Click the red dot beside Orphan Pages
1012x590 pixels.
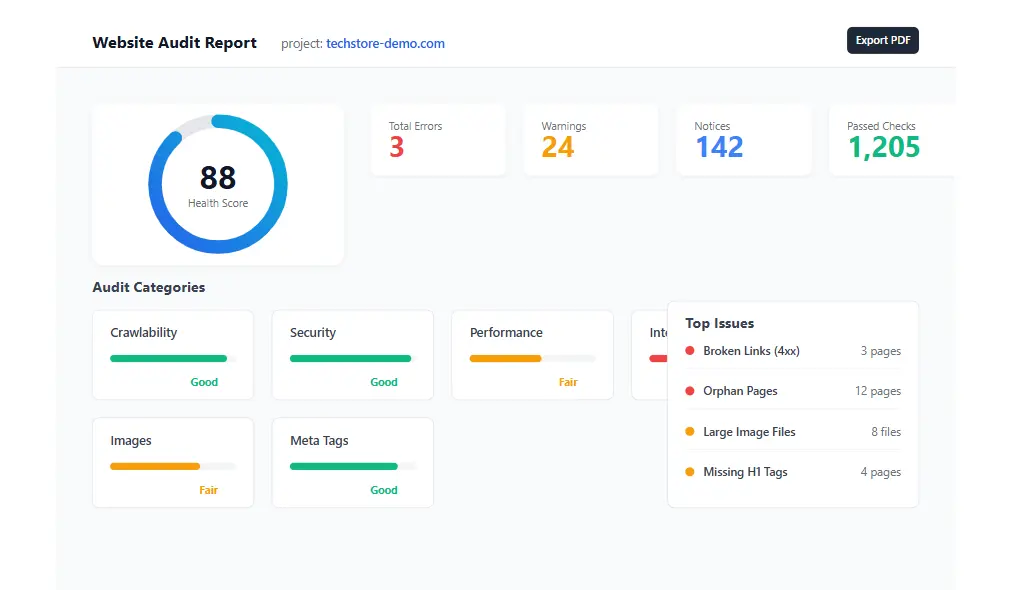click(x=690, y=391)
